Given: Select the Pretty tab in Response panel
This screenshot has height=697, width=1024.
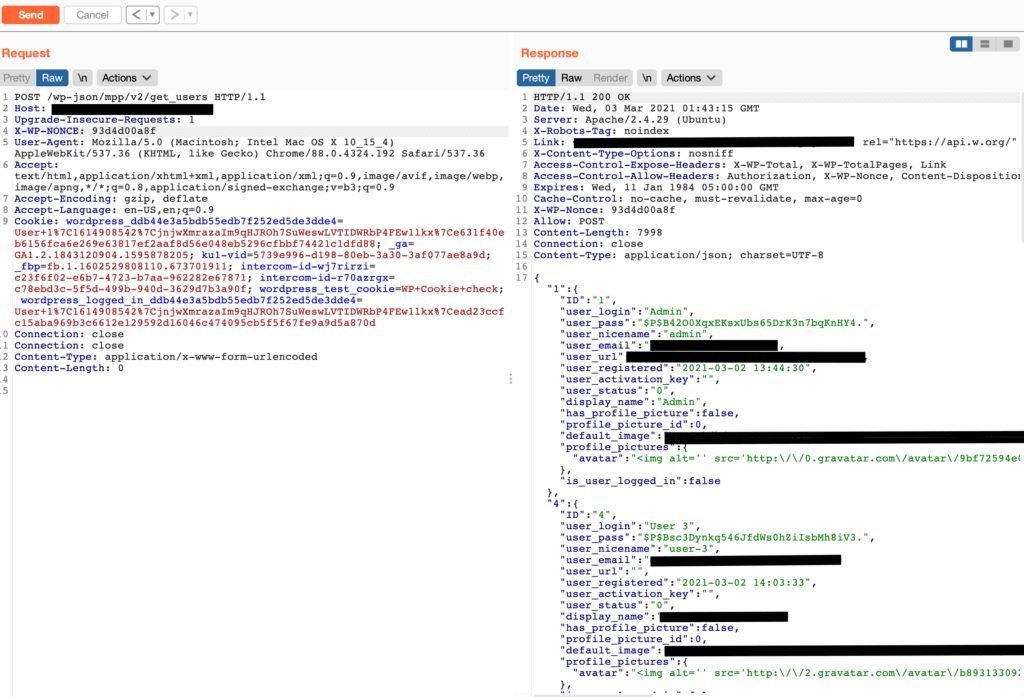Looking at the screenshot, I should [x=536, y=78].
